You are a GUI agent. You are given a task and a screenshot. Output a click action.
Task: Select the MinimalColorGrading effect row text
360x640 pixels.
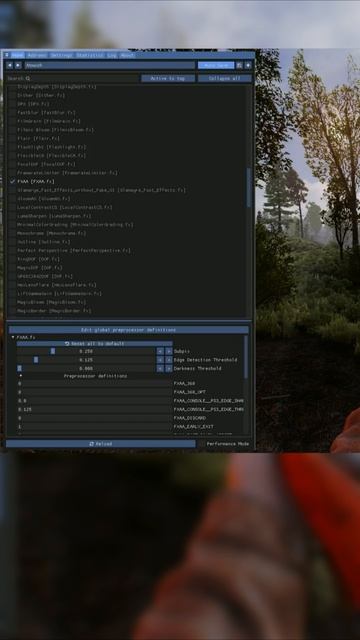coord(76,224)
